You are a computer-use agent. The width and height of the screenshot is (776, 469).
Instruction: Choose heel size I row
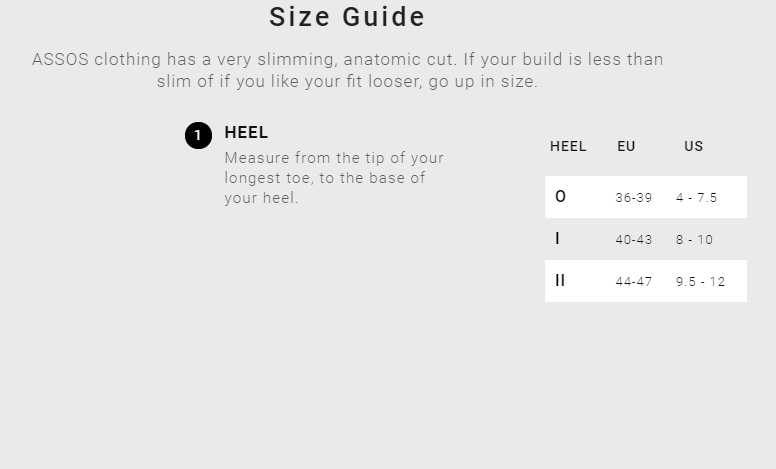tap(646, 239)
